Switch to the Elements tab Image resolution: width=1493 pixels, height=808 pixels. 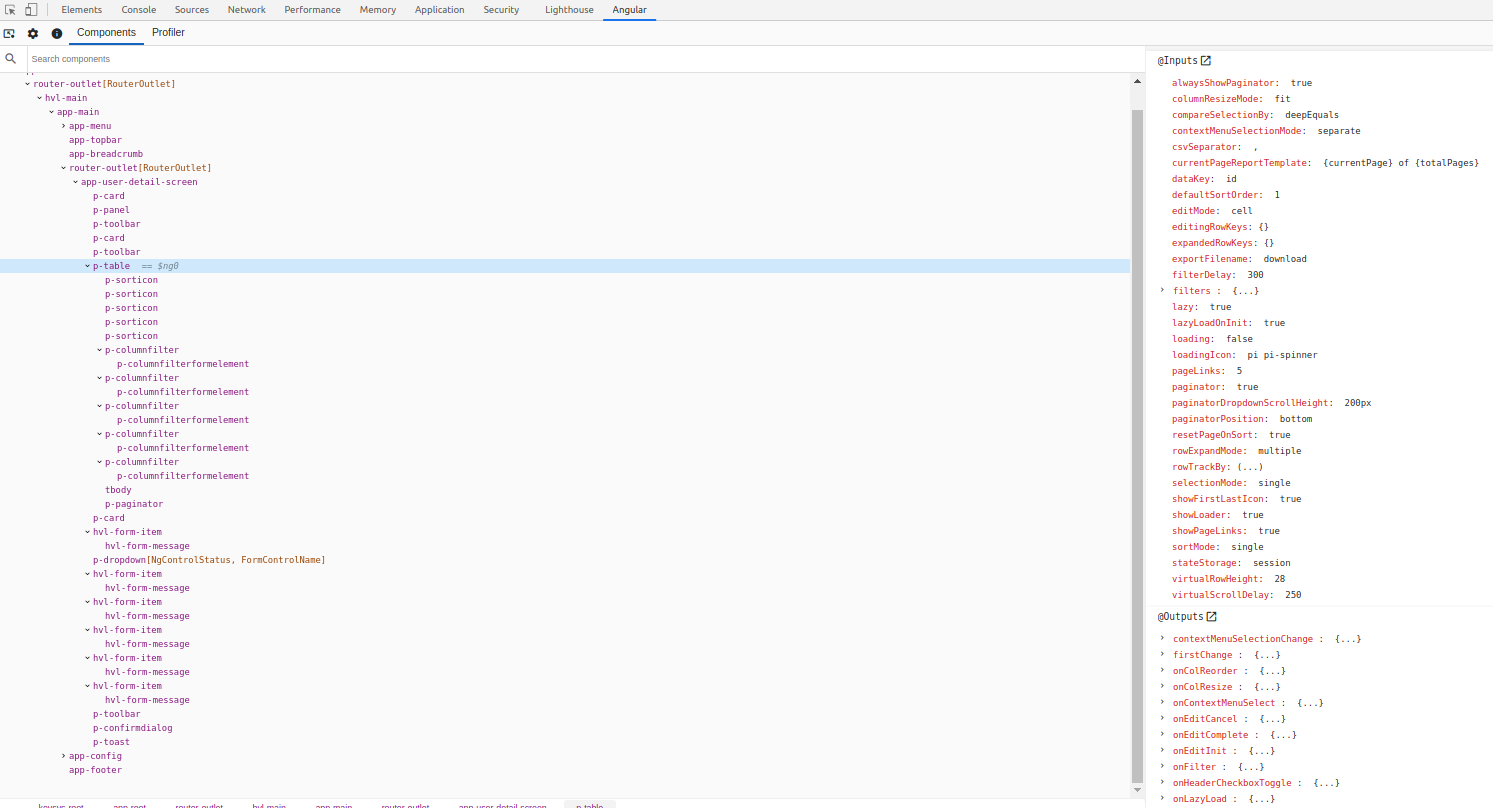[x=81, y=10]
